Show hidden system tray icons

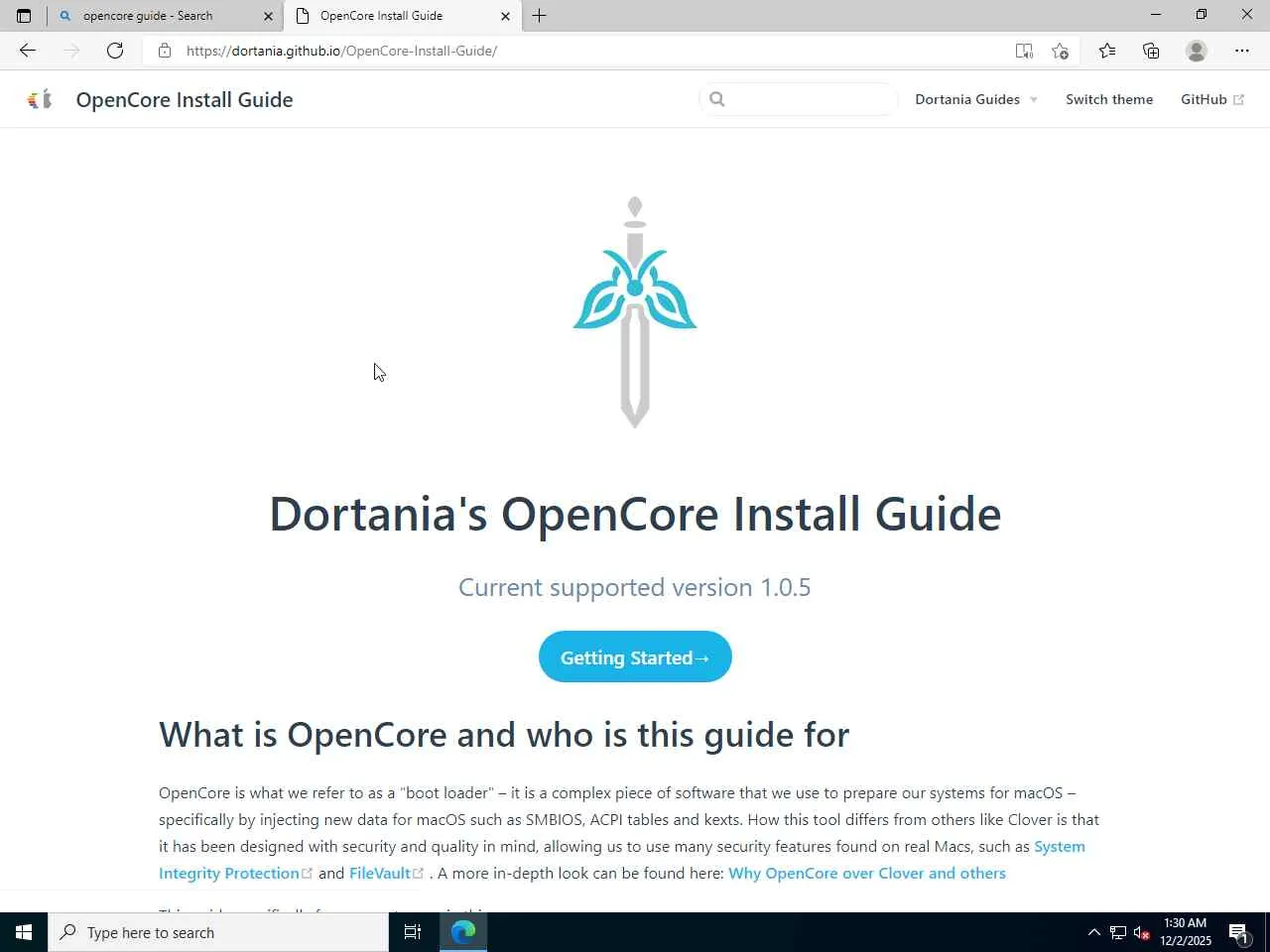pyautogui.click(x=1093, y=932)
